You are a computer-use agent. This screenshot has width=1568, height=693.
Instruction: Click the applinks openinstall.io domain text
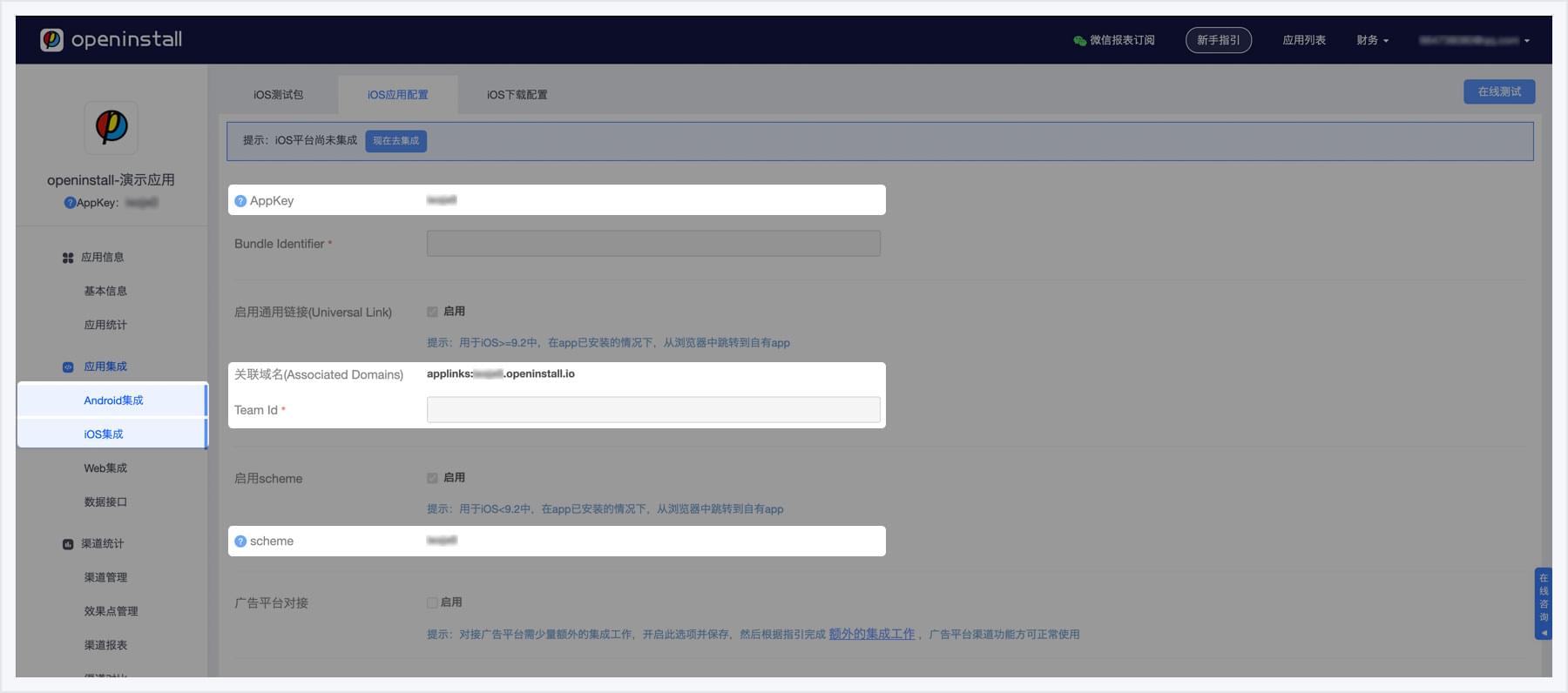[501, 373]
